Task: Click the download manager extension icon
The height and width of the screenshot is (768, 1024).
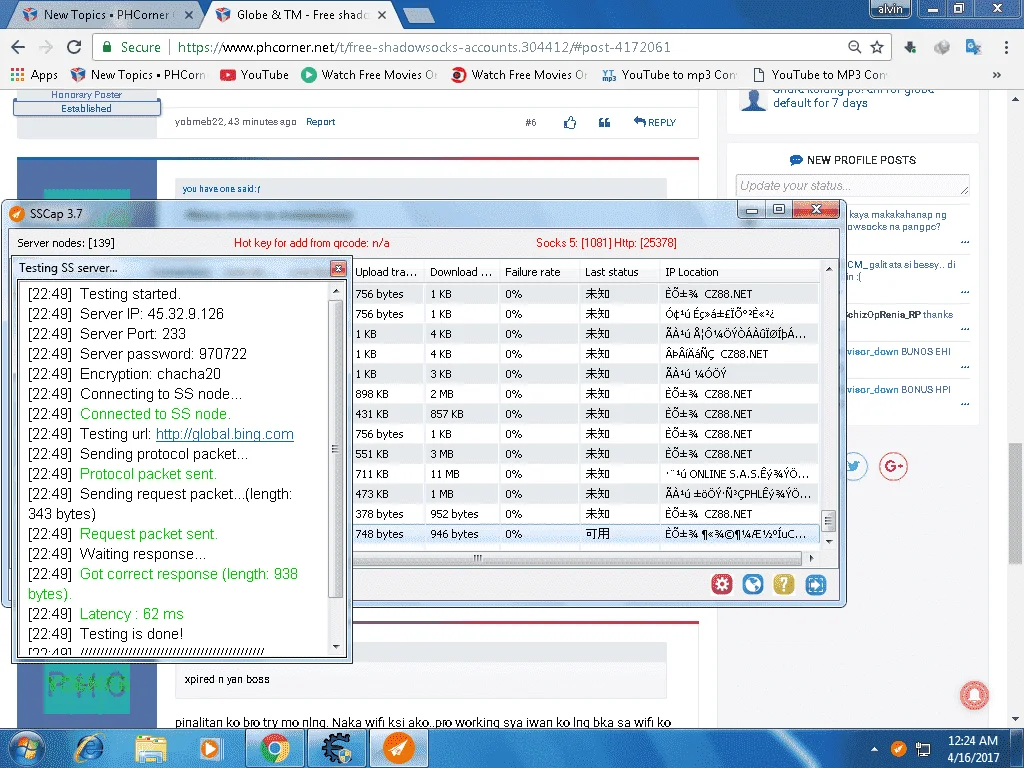Action: pos(910,47)
